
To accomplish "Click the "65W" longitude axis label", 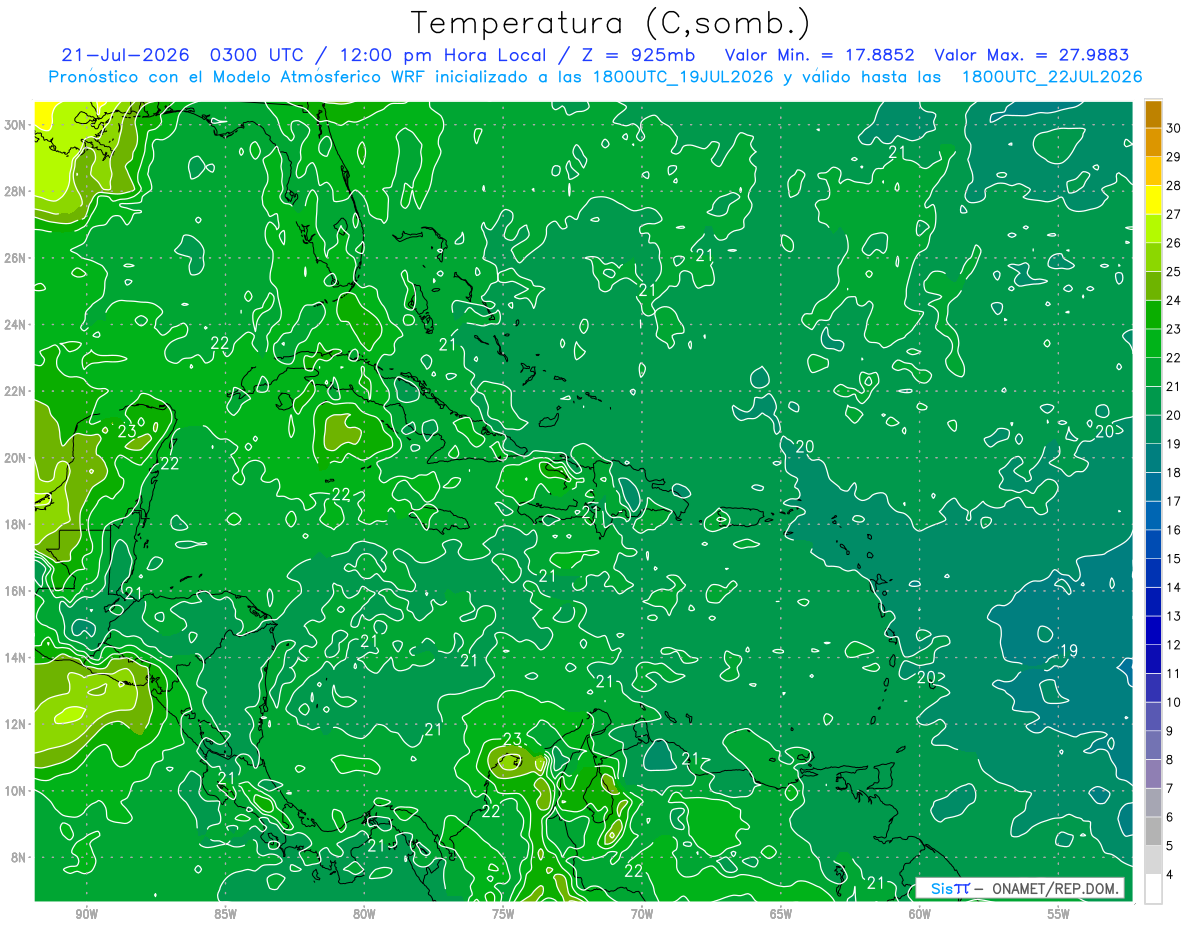I will point(781,915).
